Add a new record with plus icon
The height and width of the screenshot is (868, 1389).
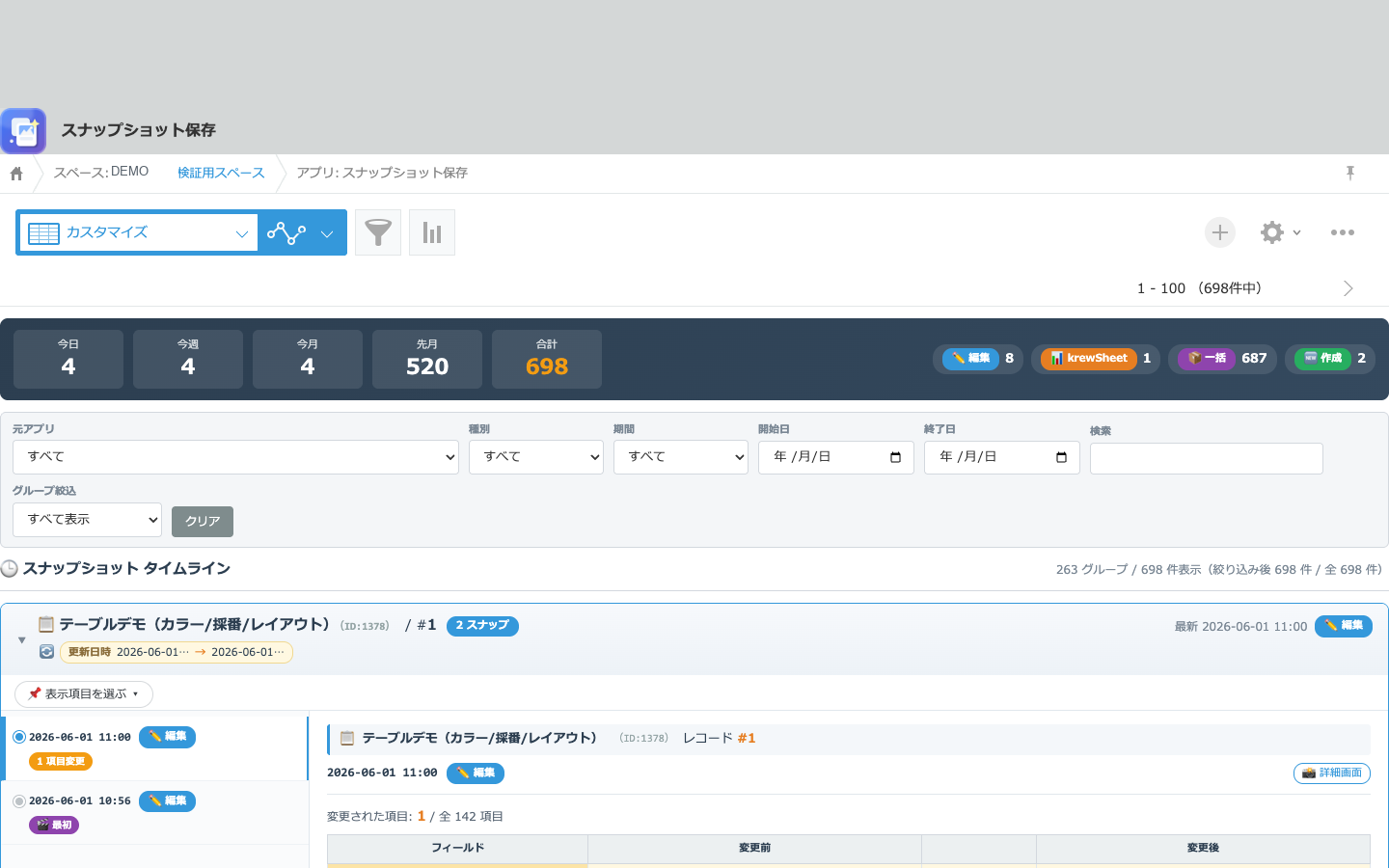tap(1220, 232)
